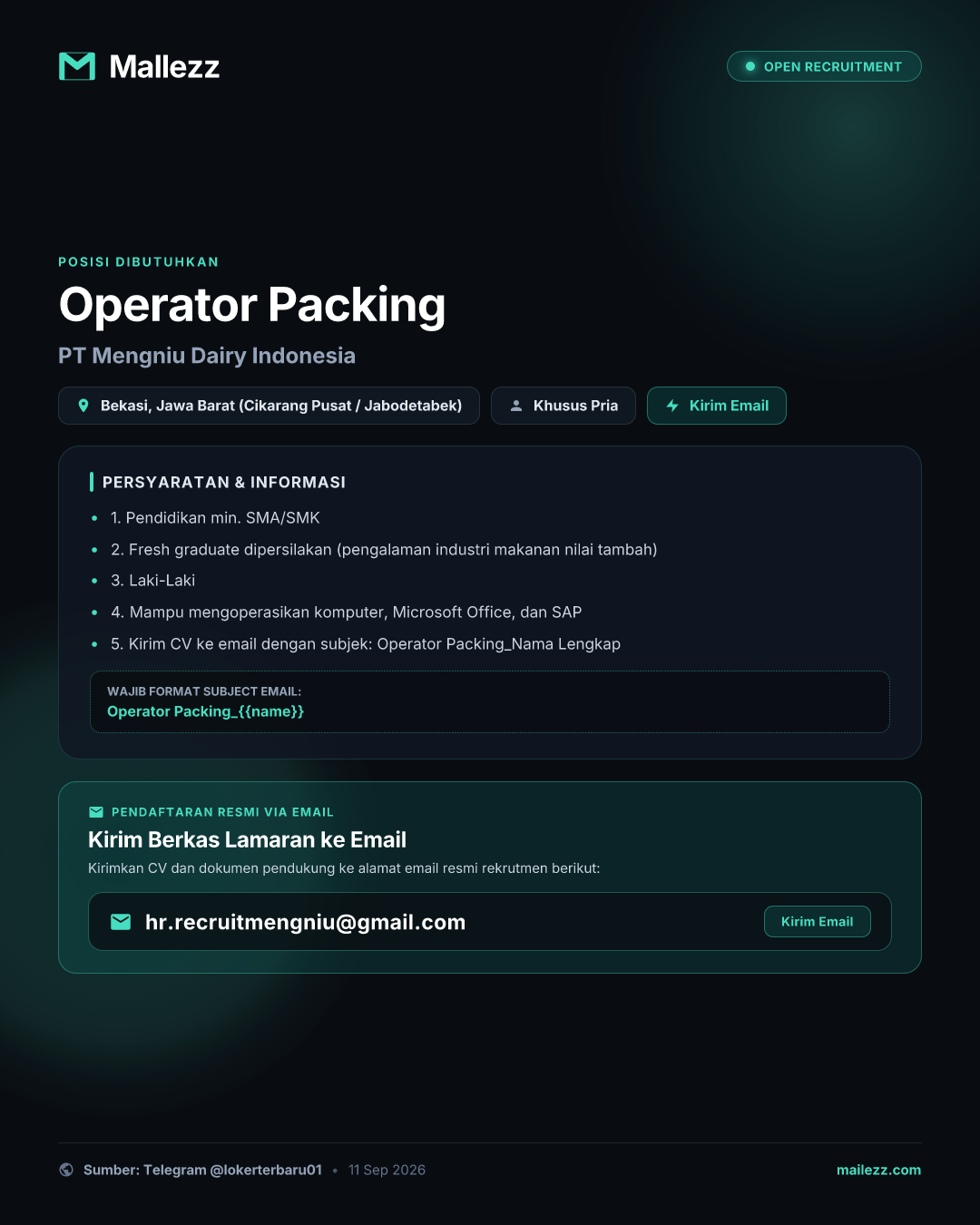Click the Mallezz brand name
980x1225 pixels.
point(164,66)
